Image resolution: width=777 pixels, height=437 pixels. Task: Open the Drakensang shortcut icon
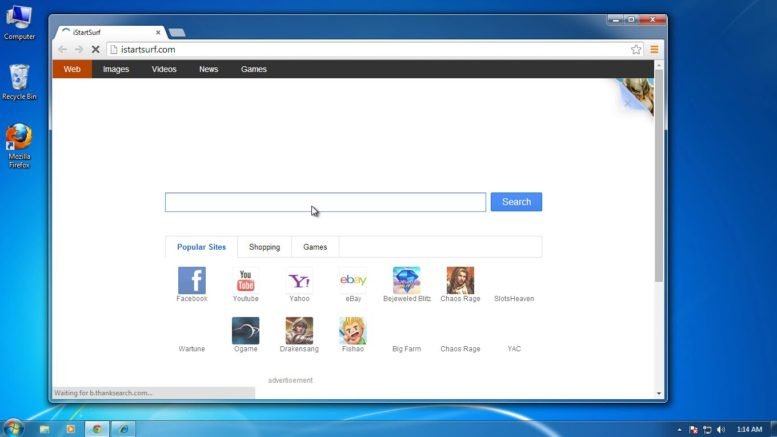tap(299, 330)
